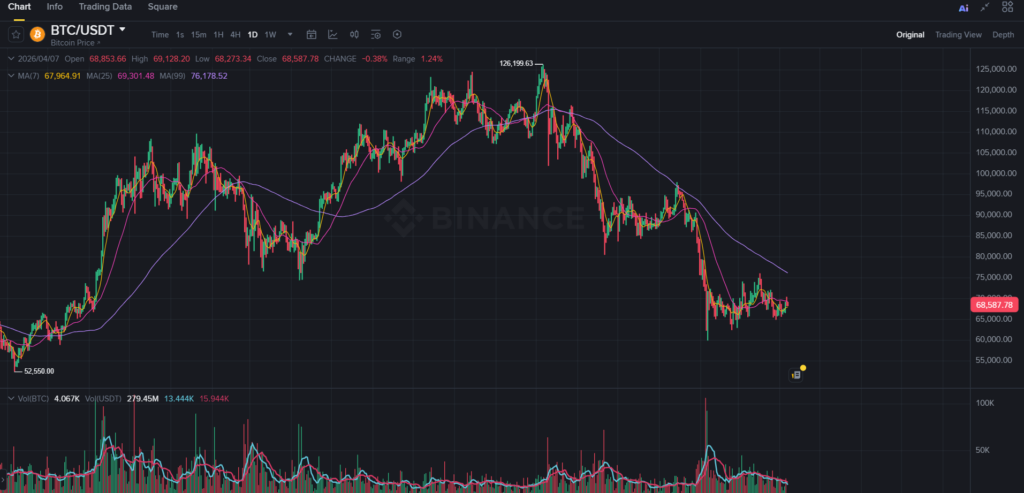Open the grid layout icon
1024x493 pixels.
coord(1007,7)
